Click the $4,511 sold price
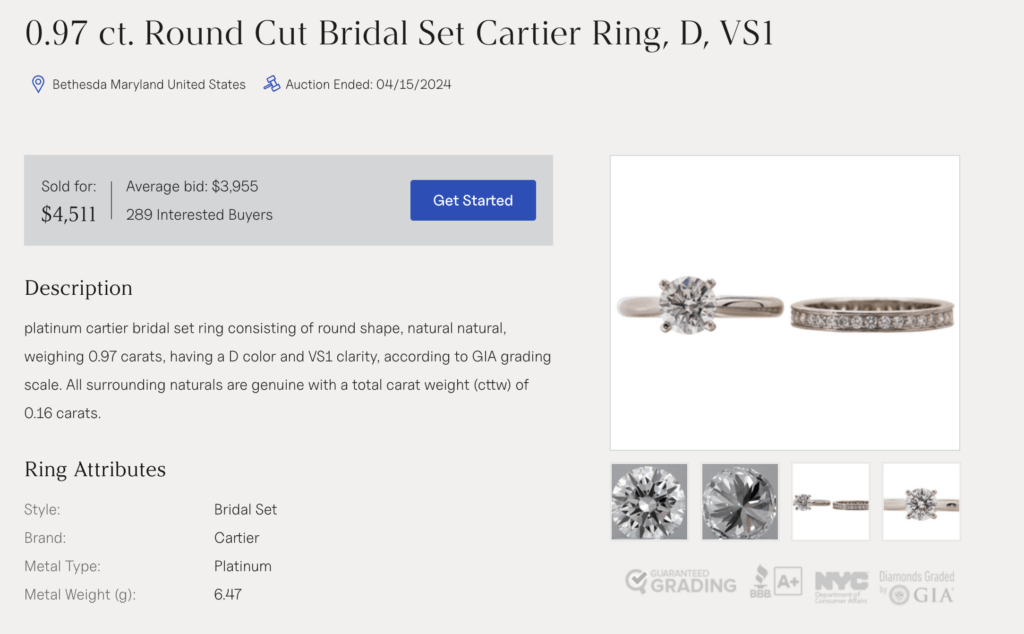Image resolution: width=1024 pixels, height=634 pixels. point(68,214)
